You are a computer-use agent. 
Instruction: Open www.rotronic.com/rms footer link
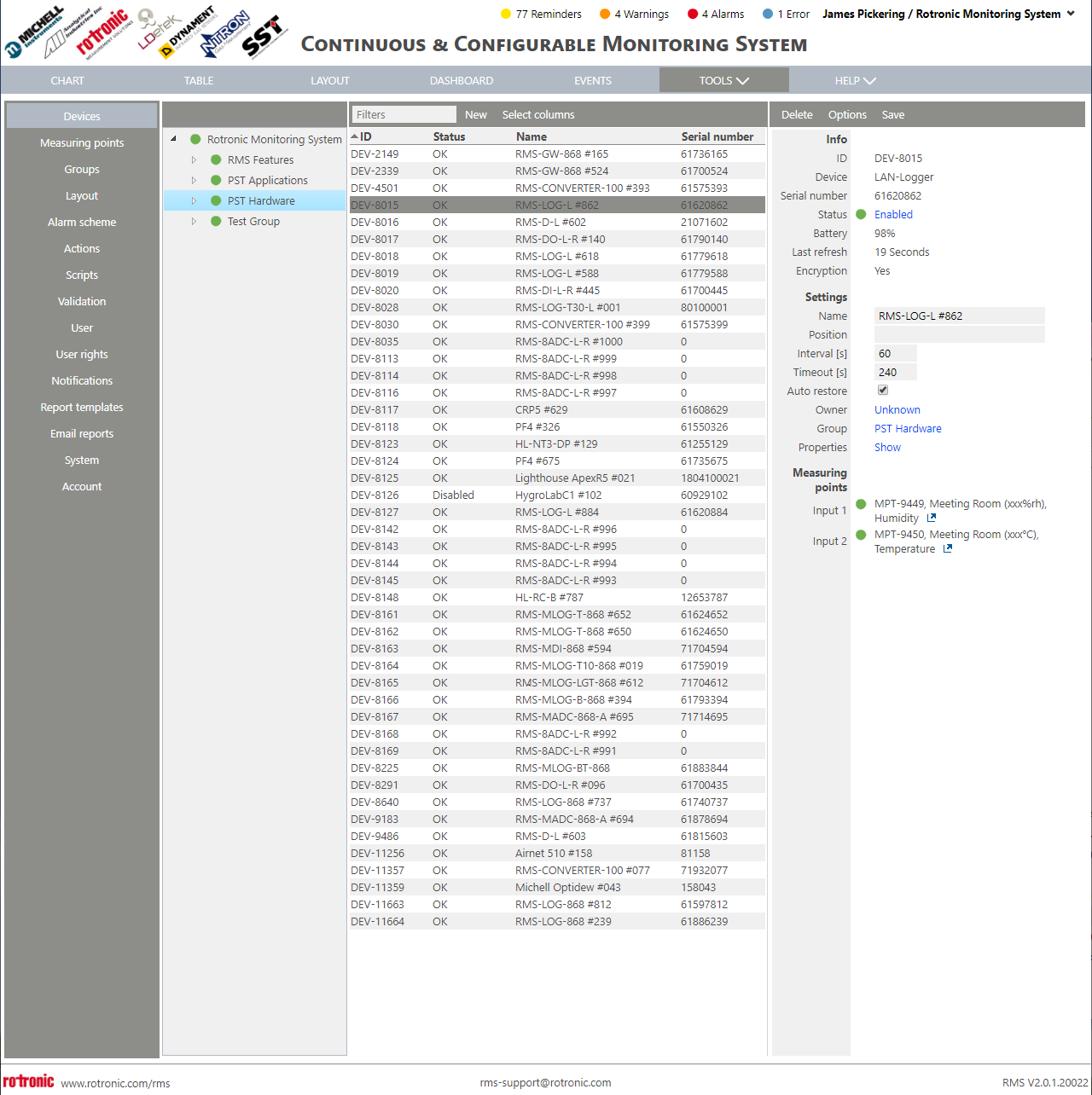(115, 1083)
